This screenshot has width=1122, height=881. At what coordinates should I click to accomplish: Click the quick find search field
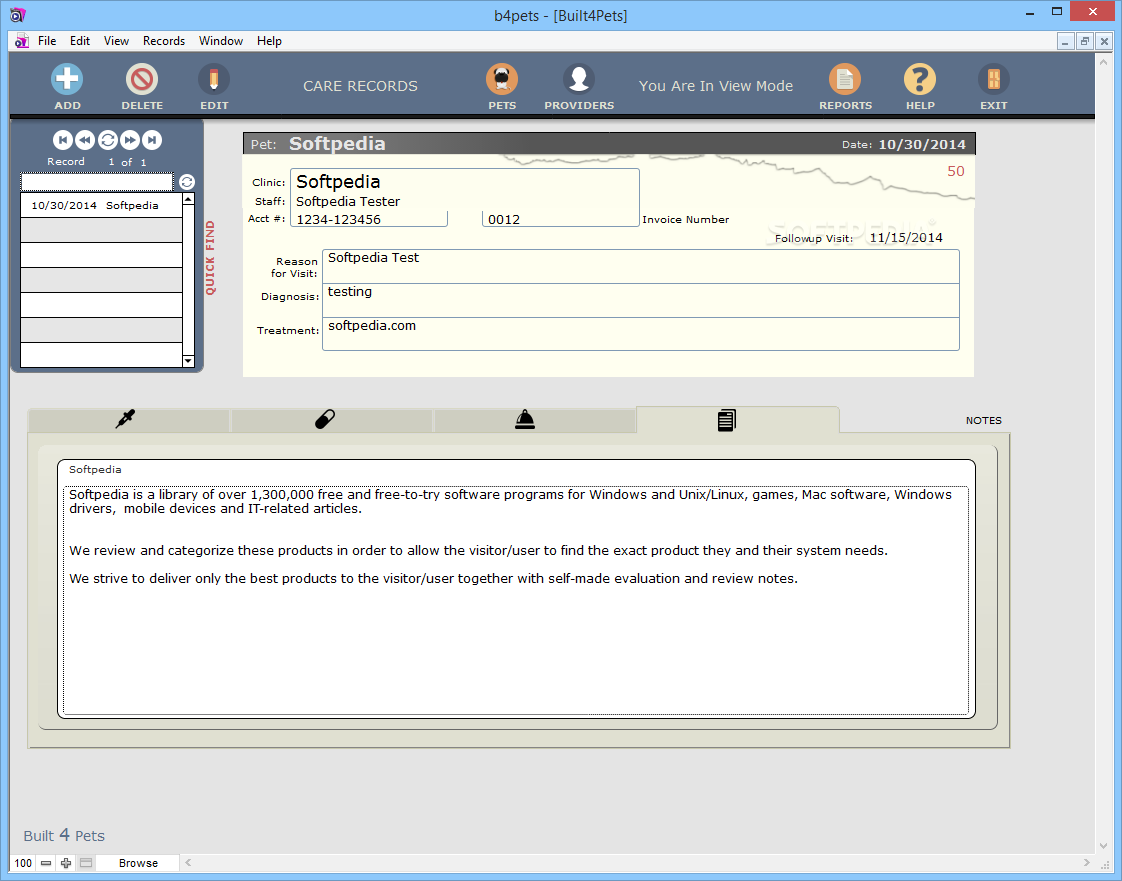97,182
